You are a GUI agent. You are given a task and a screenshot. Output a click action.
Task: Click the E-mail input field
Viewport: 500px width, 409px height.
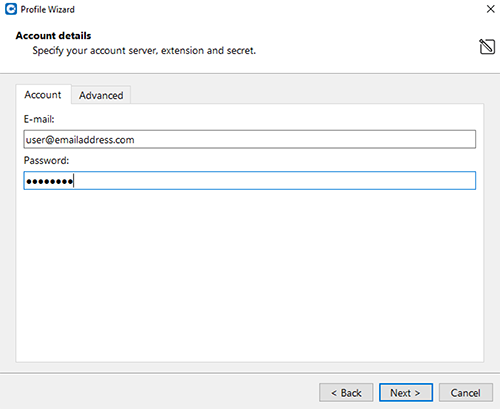(250, 139)
